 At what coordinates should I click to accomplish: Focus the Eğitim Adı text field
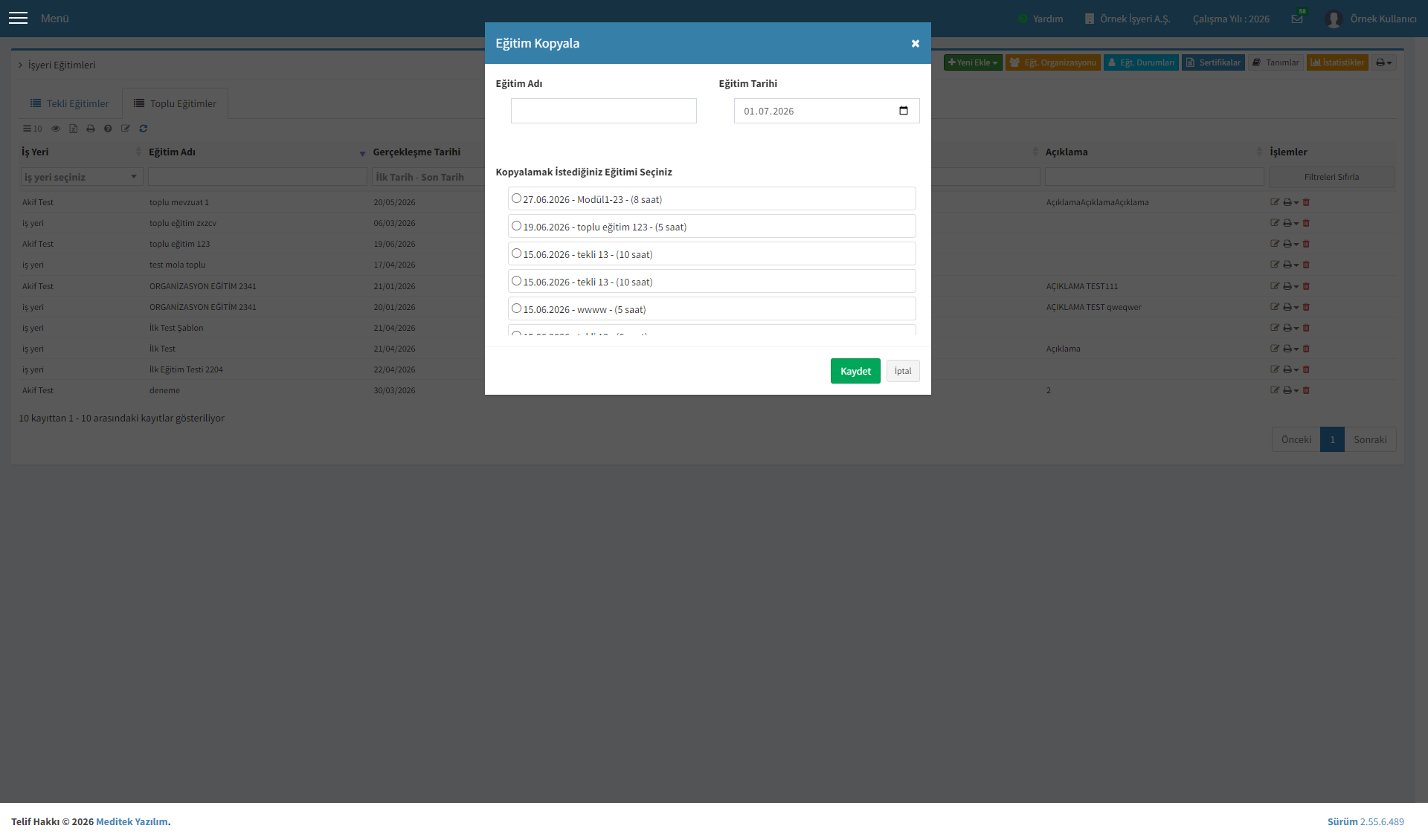pyautogui.click(x=604, y=111)
